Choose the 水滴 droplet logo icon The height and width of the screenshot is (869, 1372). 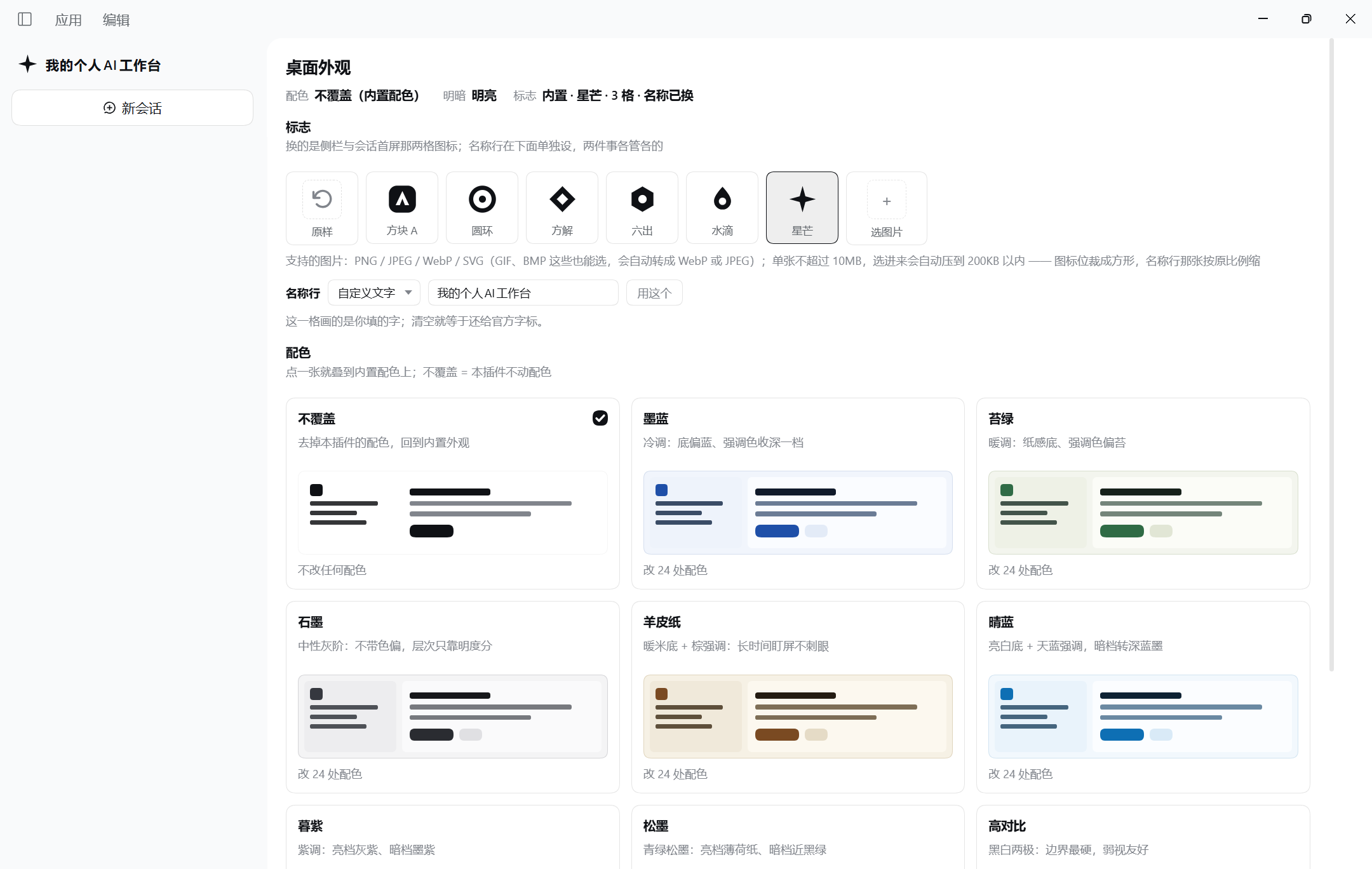point(722,208)
